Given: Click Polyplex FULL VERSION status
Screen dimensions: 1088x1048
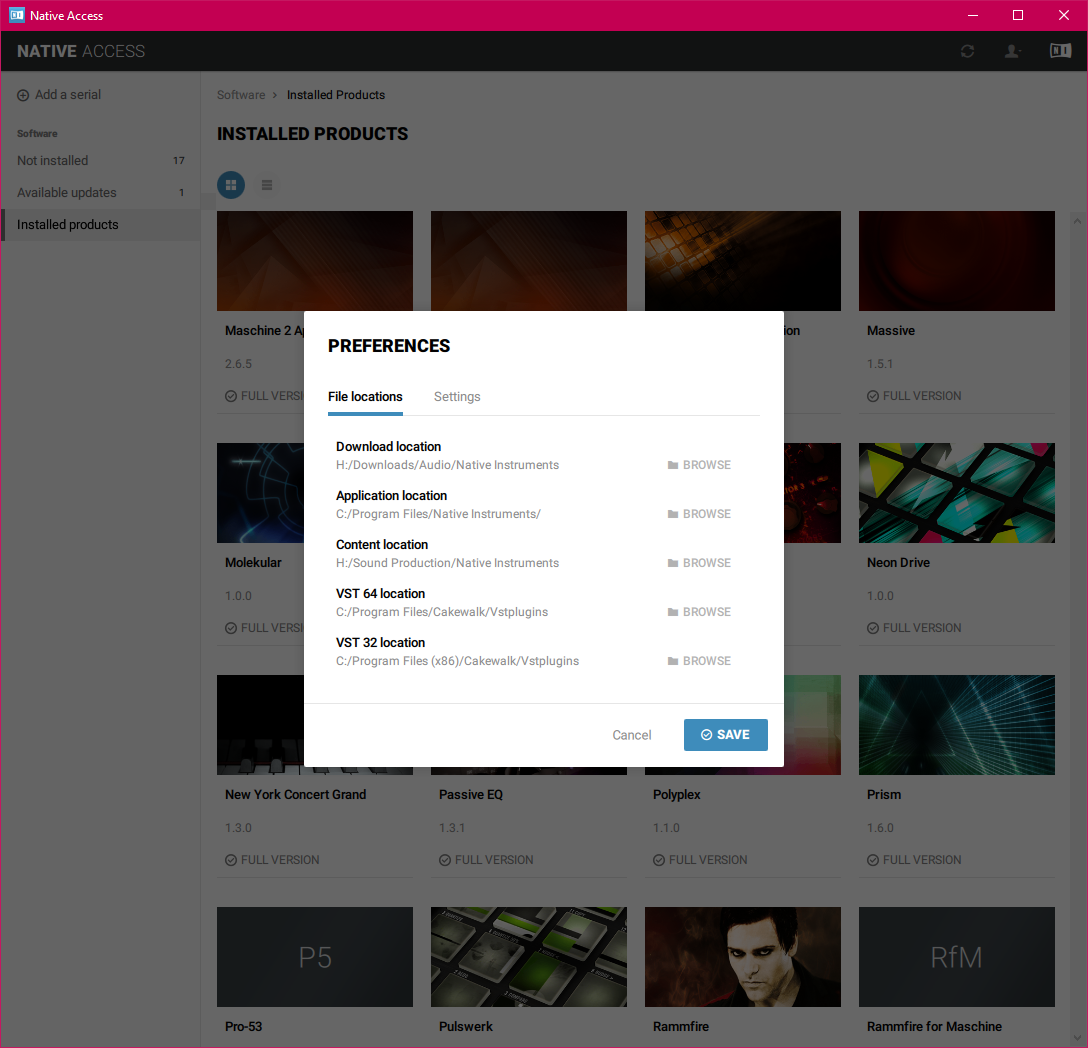Looking at the screenshot, I should coord(700,860).
